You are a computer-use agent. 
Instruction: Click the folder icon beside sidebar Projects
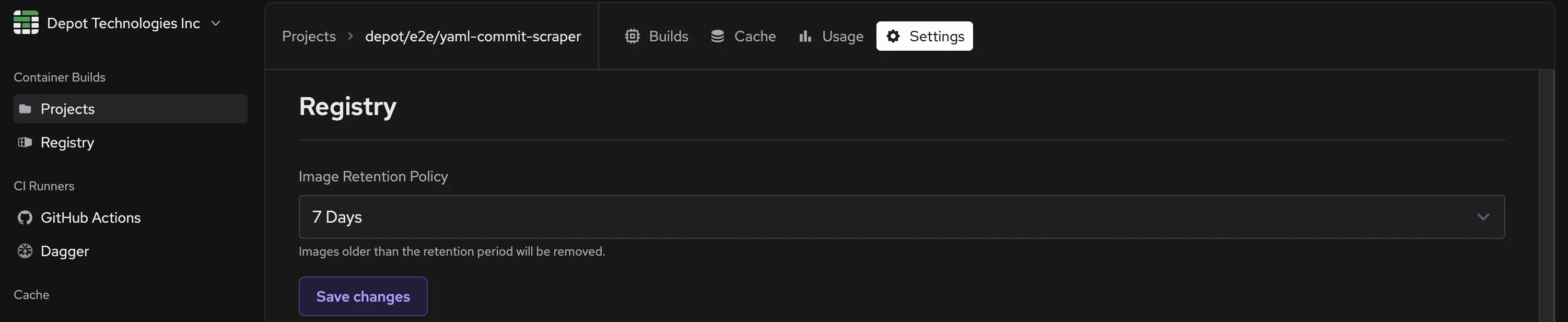click(x=25, y=109)
